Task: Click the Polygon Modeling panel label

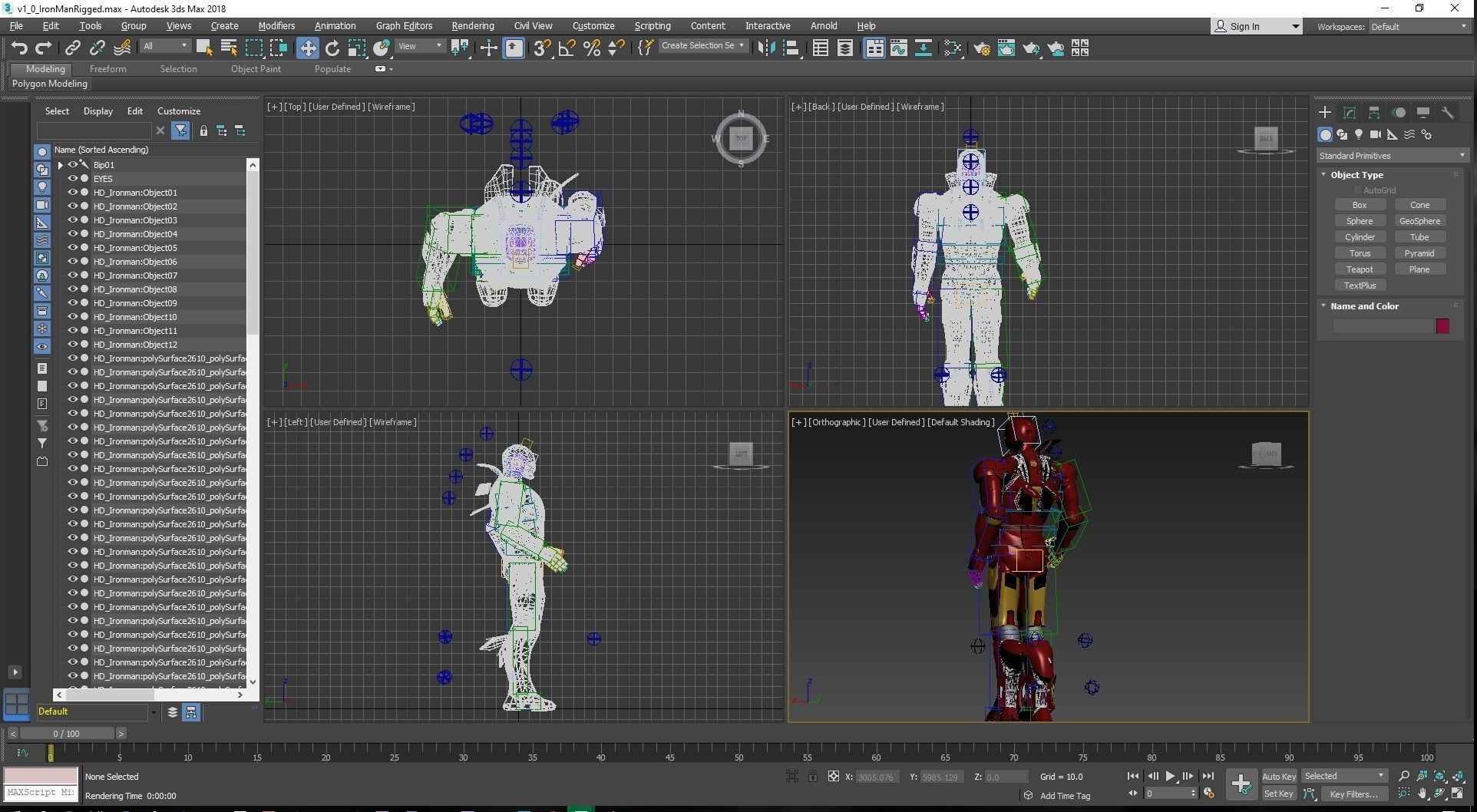Action: pos(49,84)
